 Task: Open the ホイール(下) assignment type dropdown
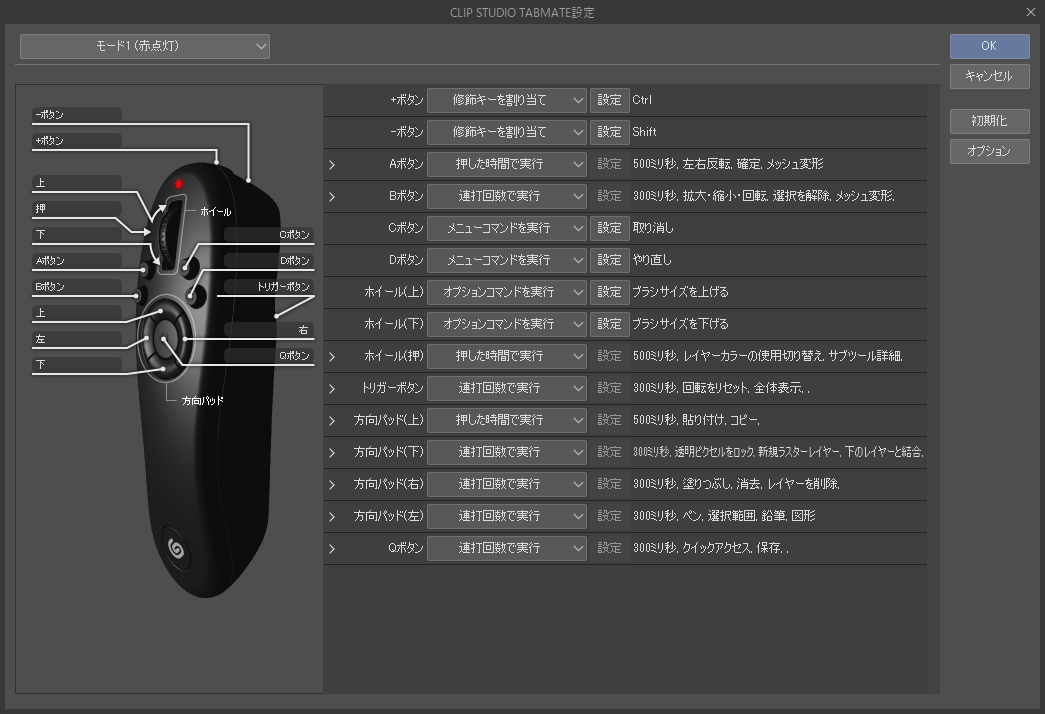tap(507, 324)
